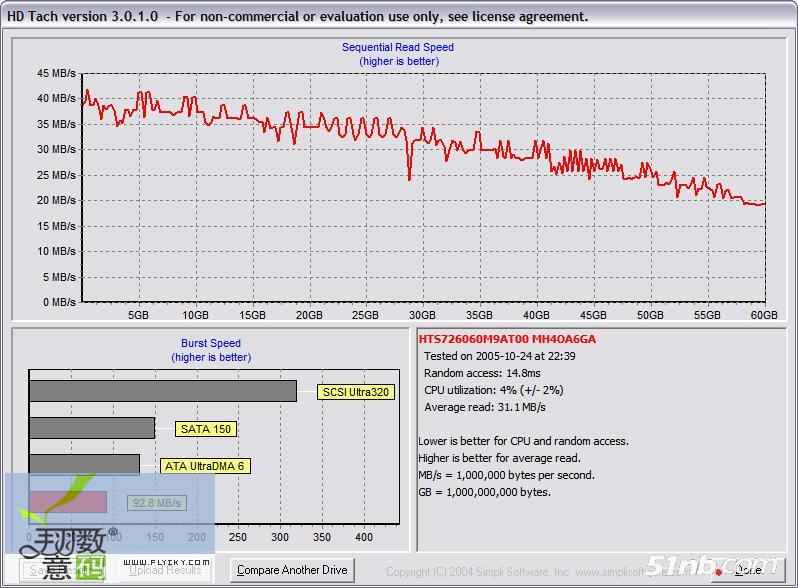The image size is (798, 588).
Task: Click the SCSI Ultra320 gray bar
Action: [163, 391]
